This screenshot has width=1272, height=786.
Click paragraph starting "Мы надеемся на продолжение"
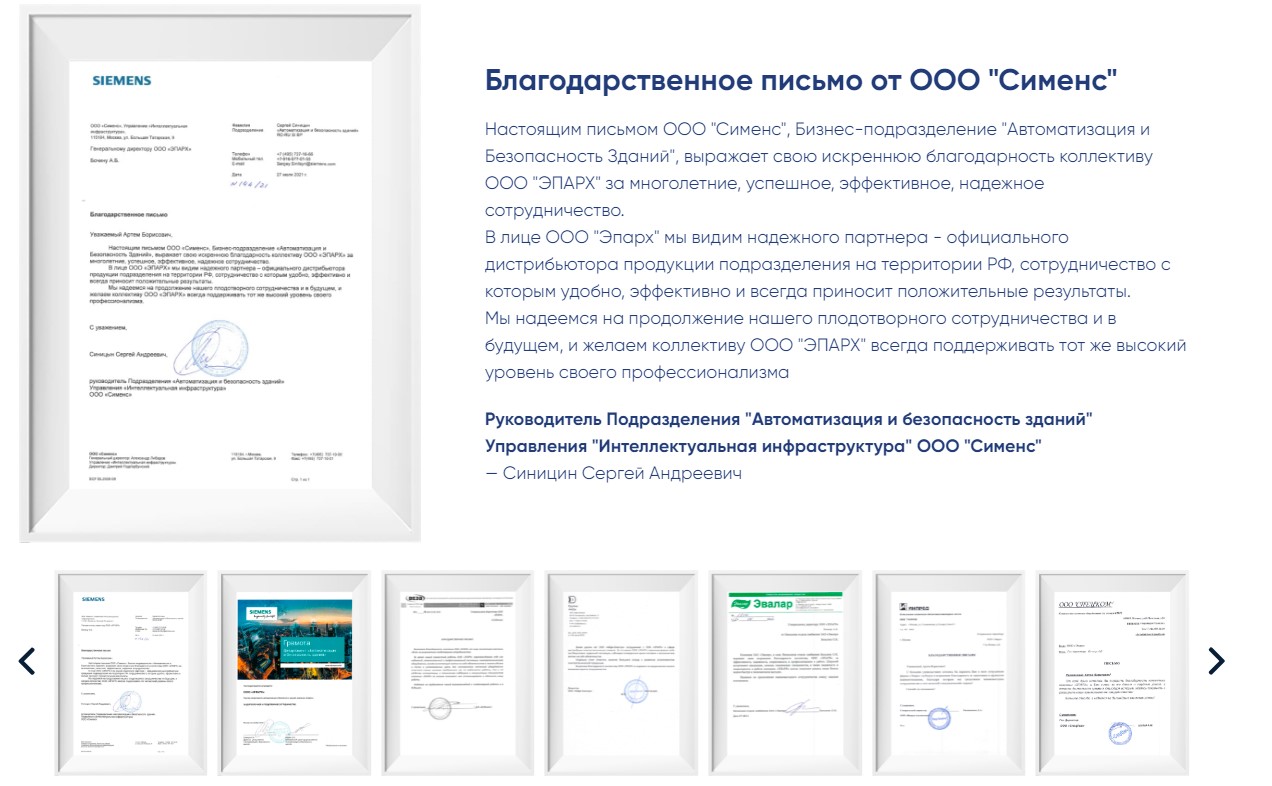tap(836, 346)
